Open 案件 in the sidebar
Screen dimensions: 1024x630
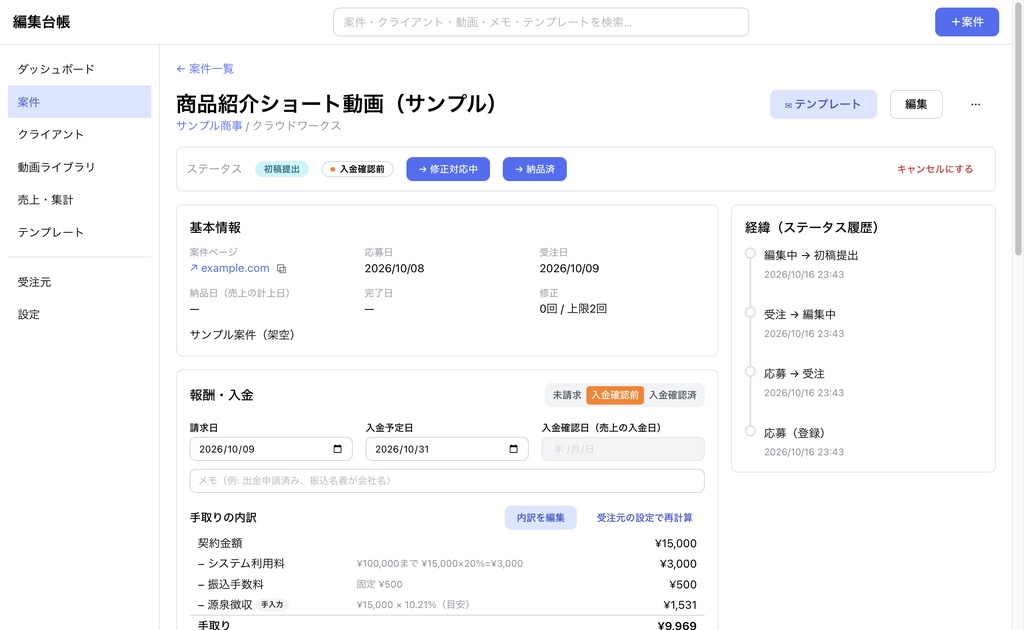[x=80, y=102]
